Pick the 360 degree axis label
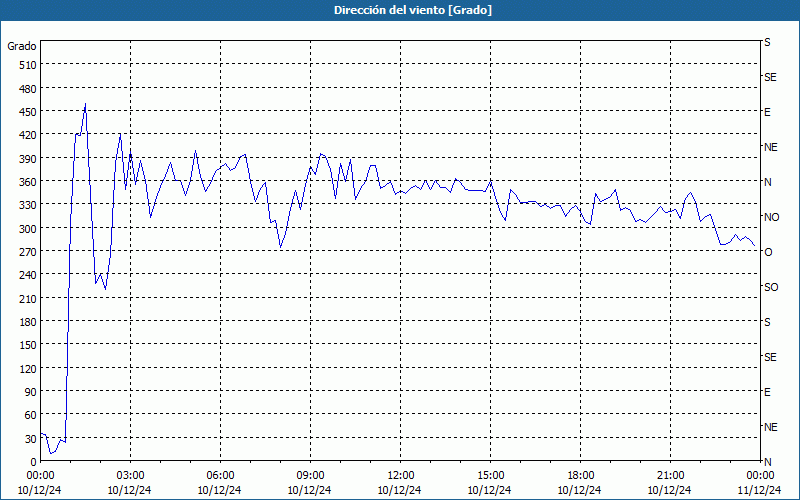The image size is (800, 500). click(28, 182)
